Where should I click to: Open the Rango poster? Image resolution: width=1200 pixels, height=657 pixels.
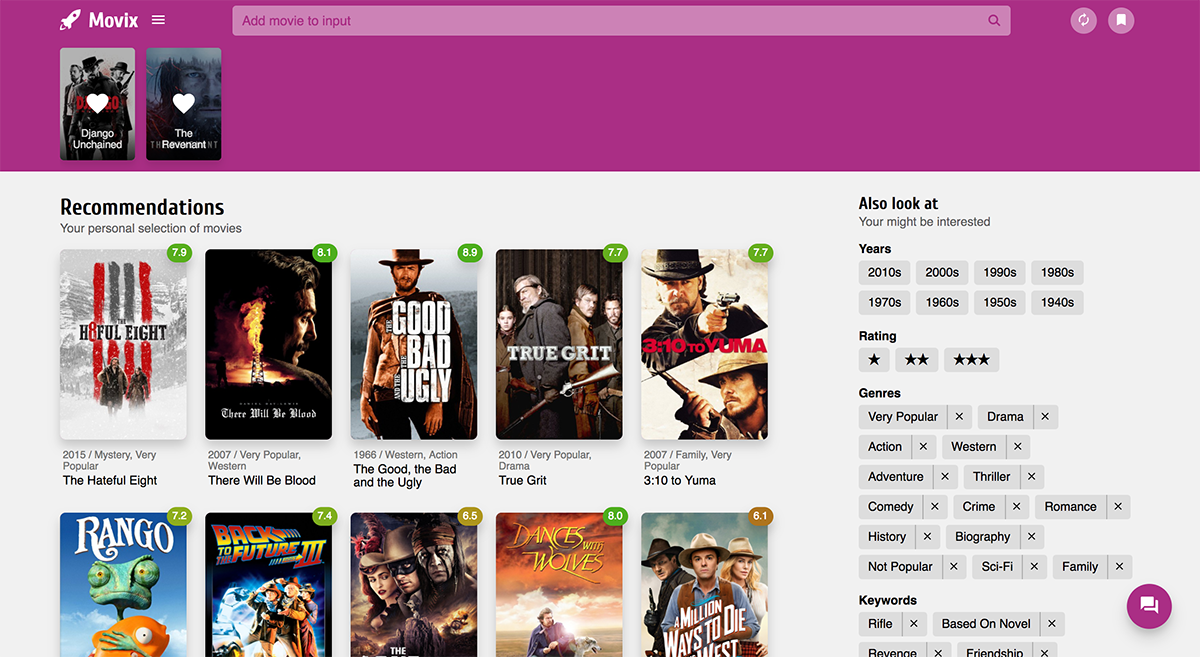[124, 585]
